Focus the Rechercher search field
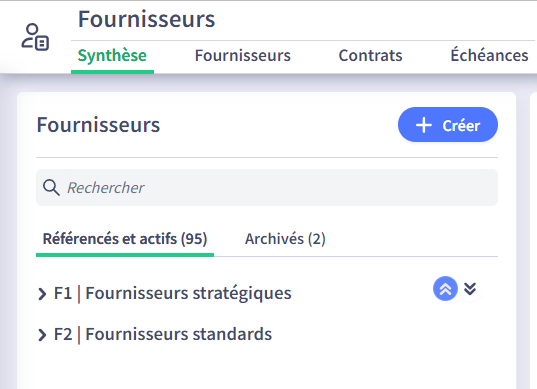The height and width of the screenshot is (389, 537). (x=267, y=188)
